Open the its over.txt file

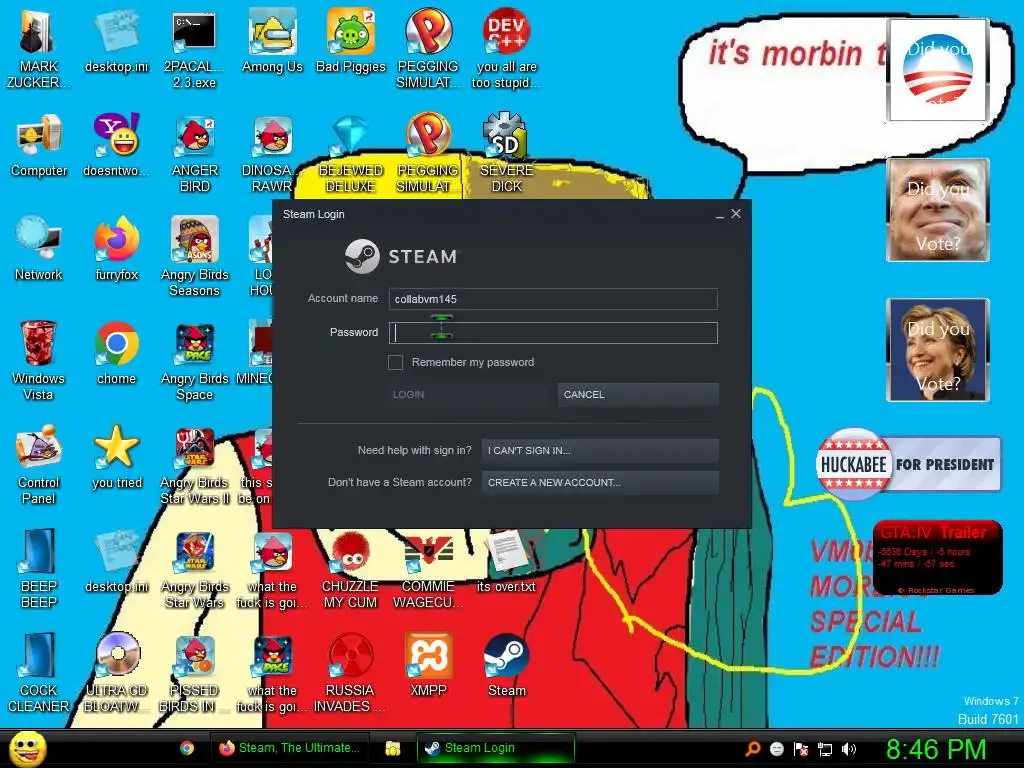tap(506, 560)
